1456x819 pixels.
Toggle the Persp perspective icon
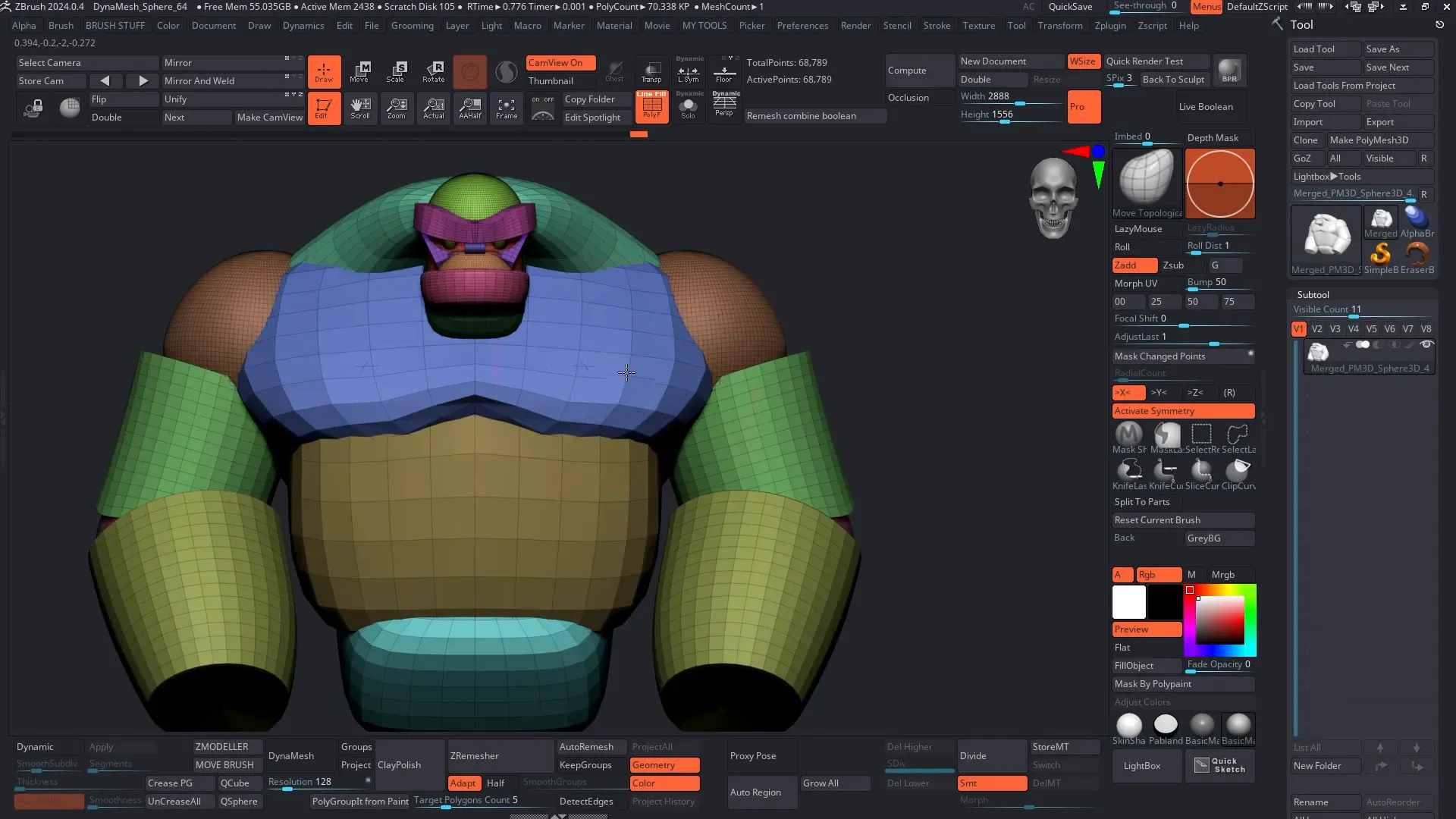point(724,106)
